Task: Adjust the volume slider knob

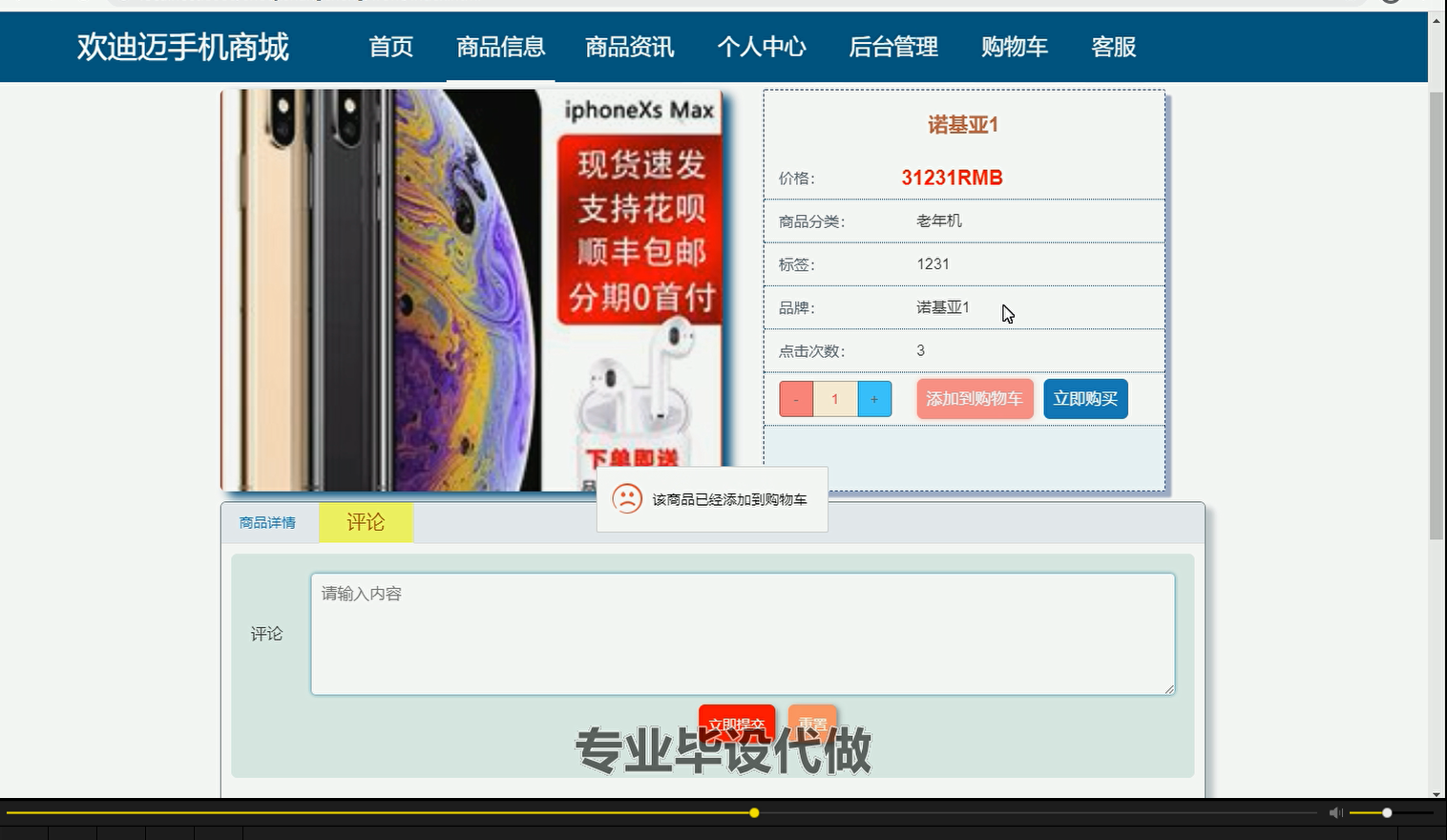Action: coord(1387,813)
